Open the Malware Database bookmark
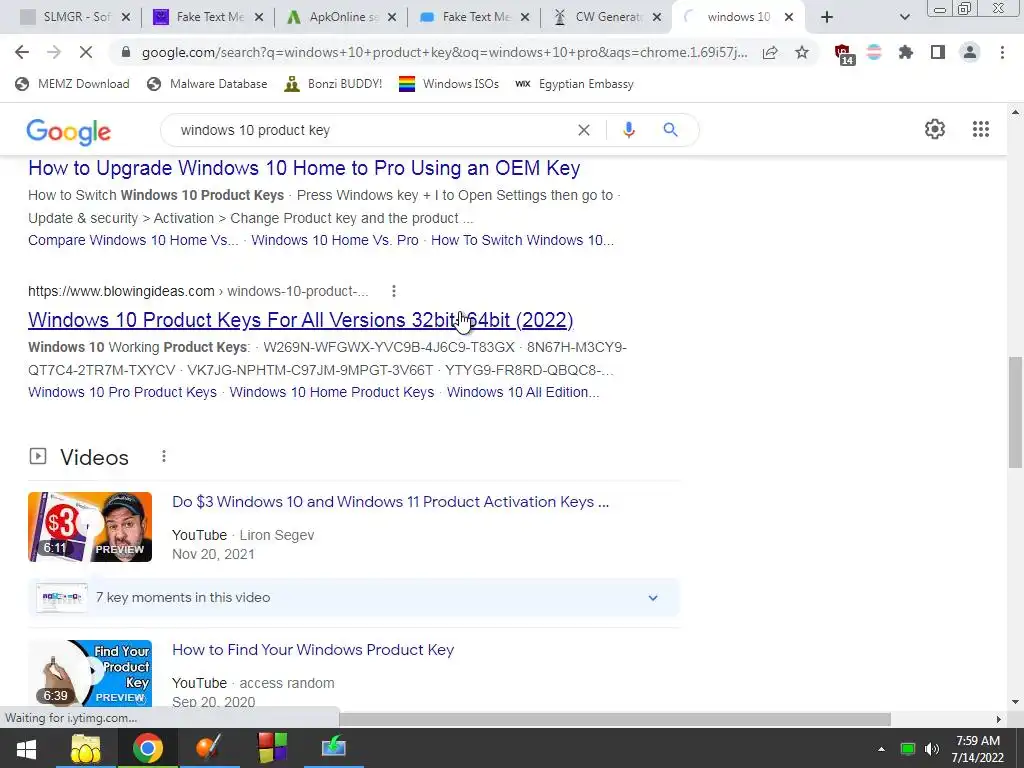The width and height of the screenshot is (1024, 768). [207, 84]
